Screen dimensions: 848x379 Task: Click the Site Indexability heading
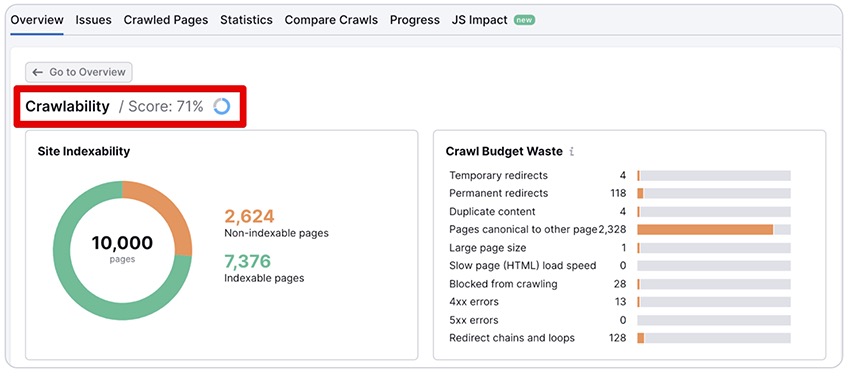pos(84,151)
